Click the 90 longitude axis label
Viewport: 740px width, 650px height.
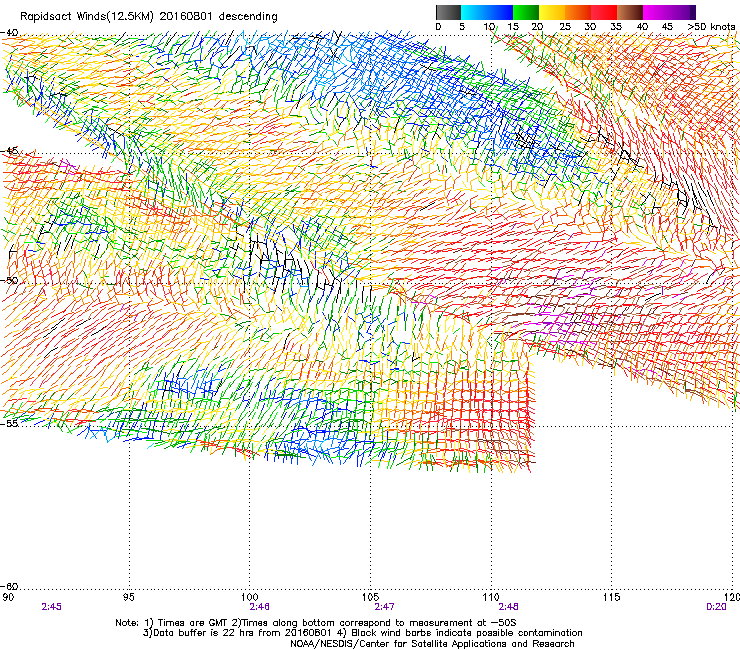click(8, 597)
